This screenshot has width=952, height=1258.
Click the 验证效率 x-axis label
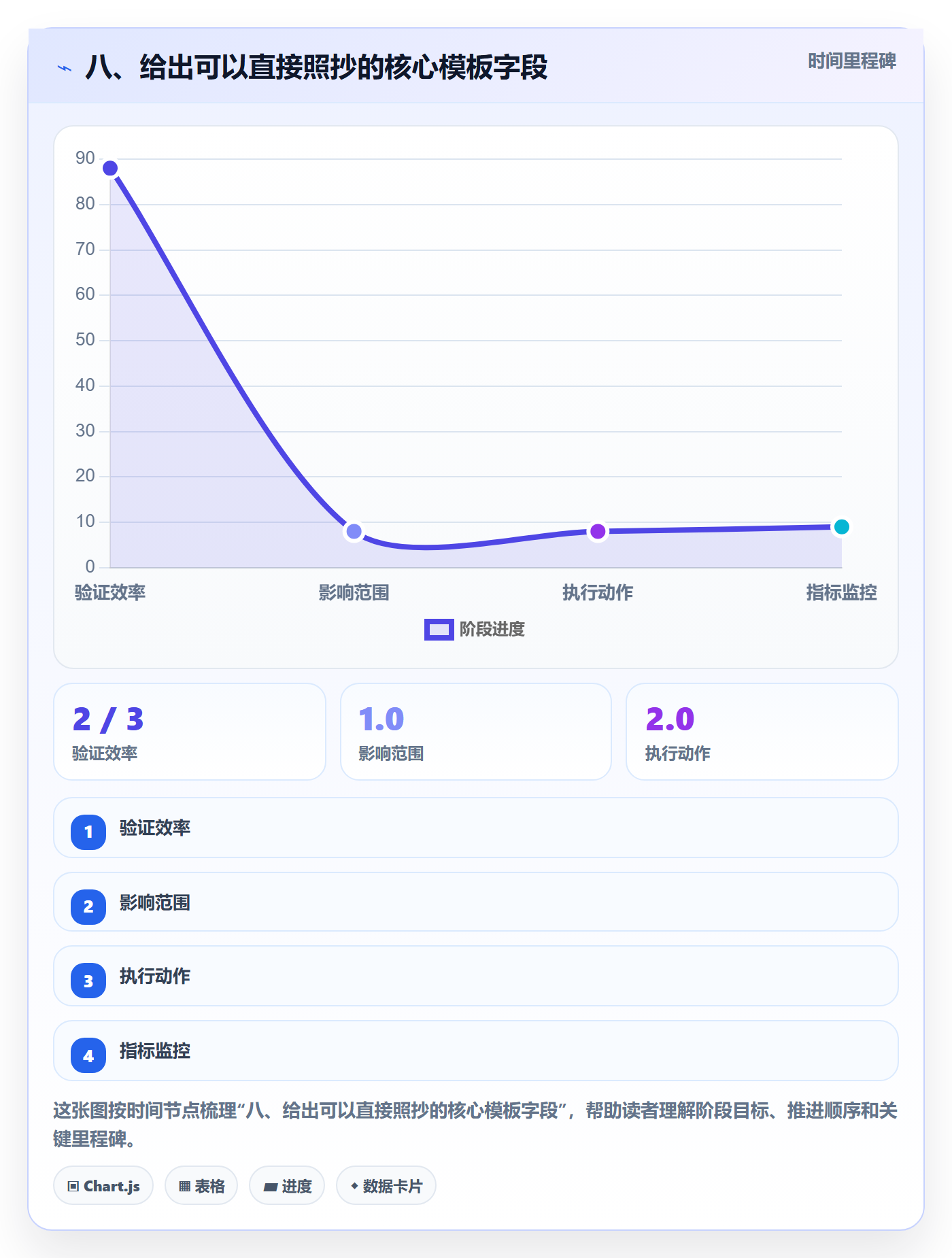(110, 593)
